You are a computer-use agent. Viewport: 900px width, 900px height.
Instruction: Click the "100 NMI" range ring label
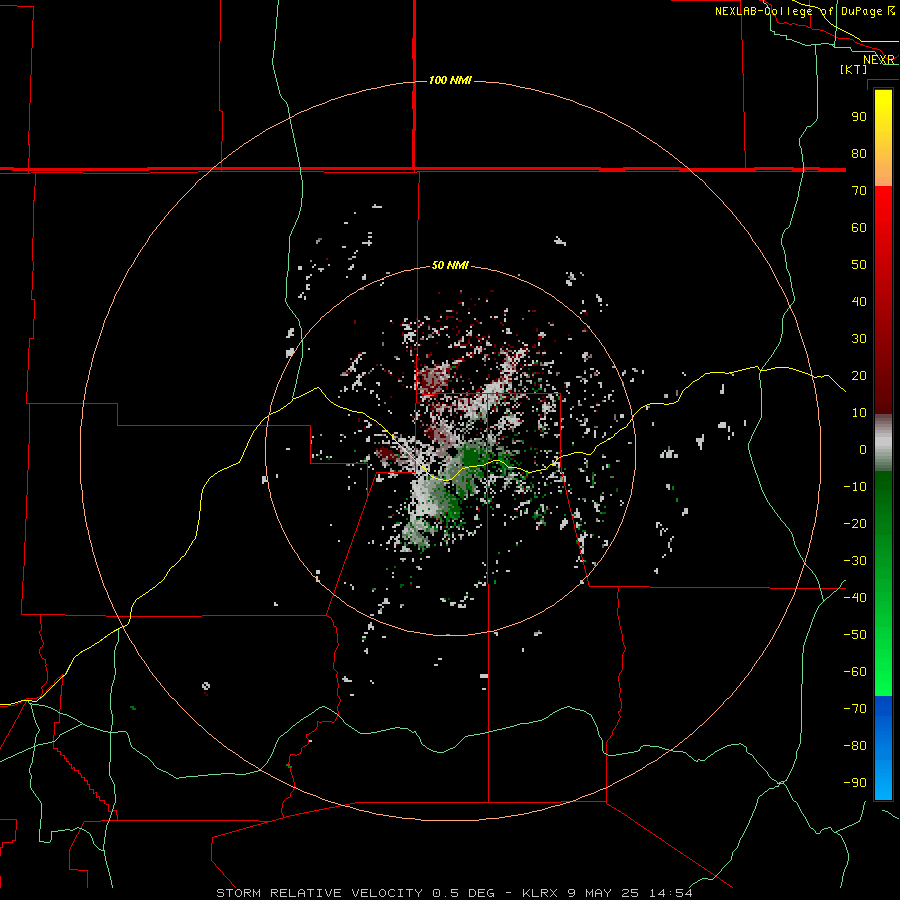coord(450,80)
